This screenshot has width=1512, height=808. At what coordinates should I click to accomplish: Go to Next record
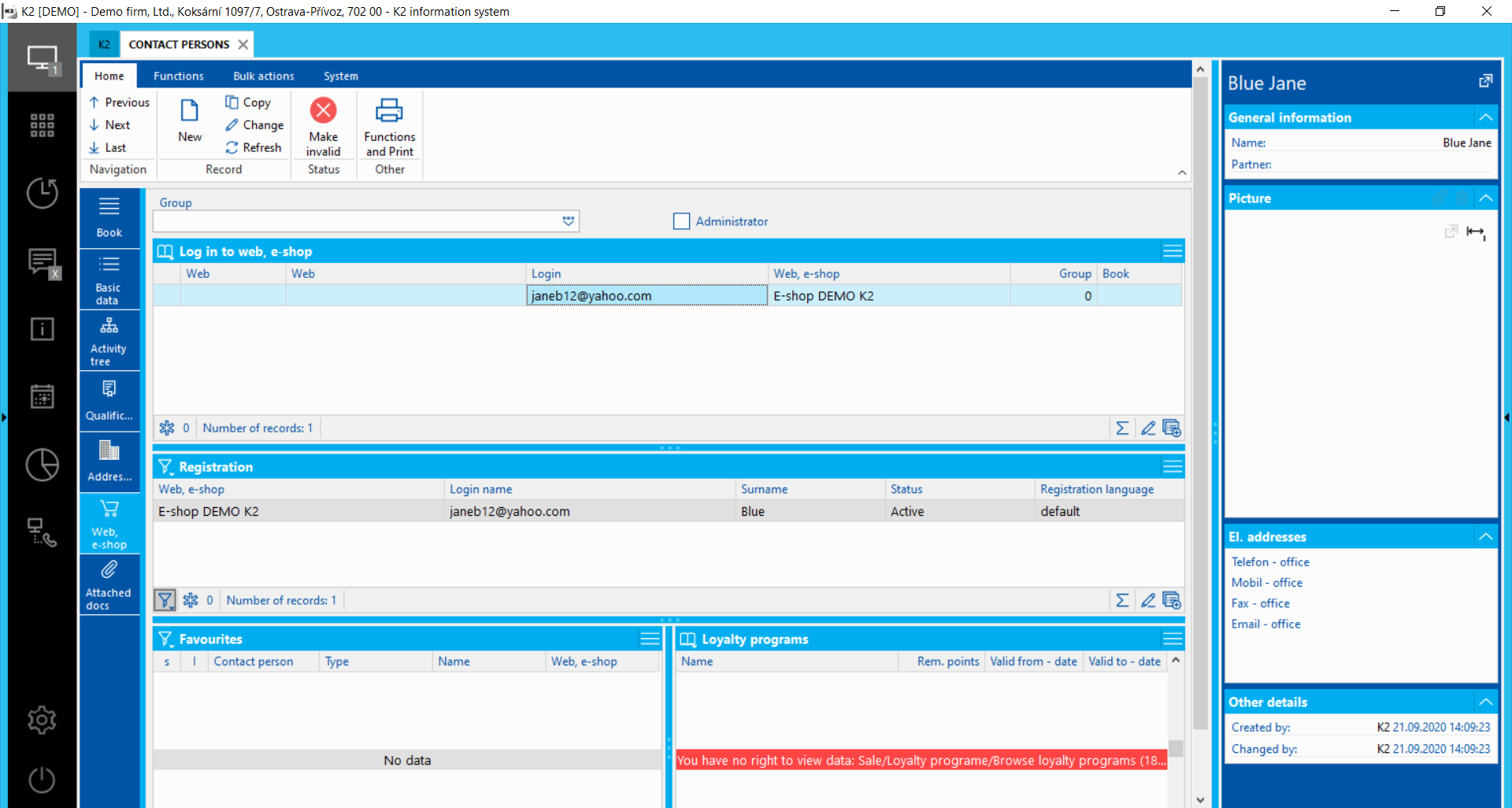109,125
